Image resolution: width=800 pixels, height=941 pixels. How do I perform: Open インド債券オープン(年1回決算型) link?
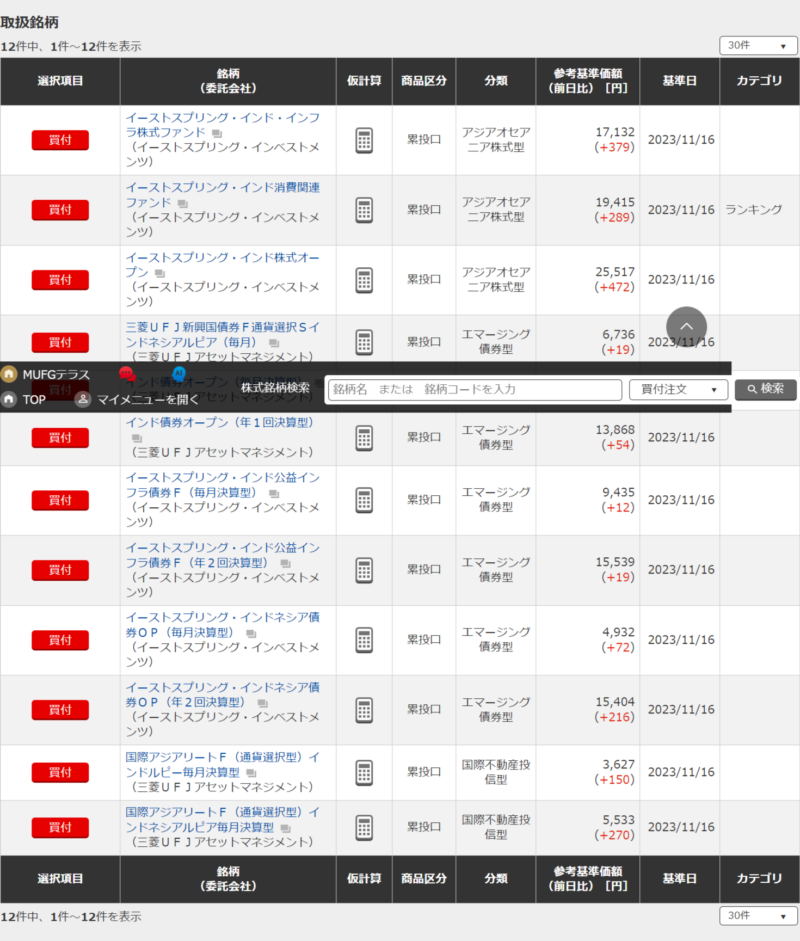[x=220, y=422]
